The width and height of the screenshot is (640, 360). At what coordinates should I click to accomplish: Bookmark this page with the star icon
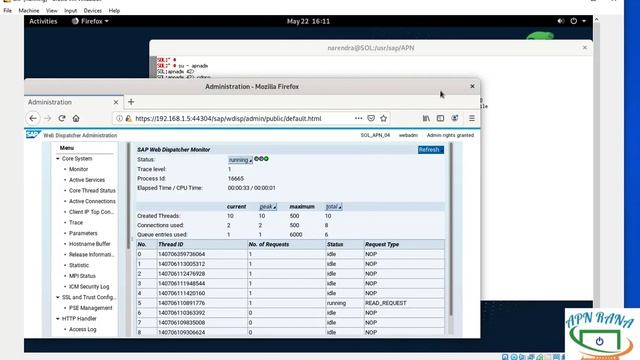click(383, 118)
